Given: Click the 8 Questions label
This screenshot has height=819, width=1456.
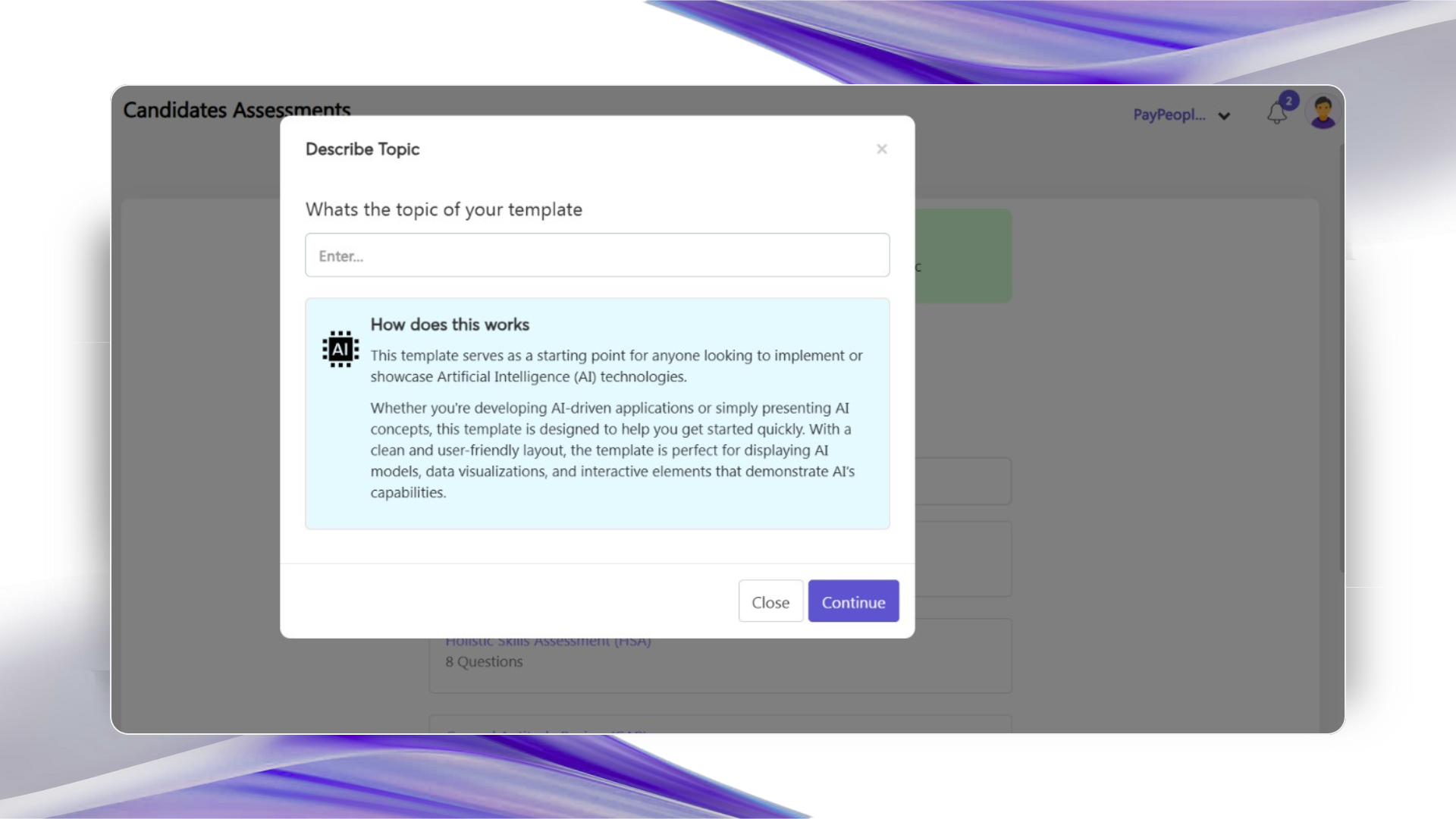Looking at the screenshot, I should [x=484, y=662].
